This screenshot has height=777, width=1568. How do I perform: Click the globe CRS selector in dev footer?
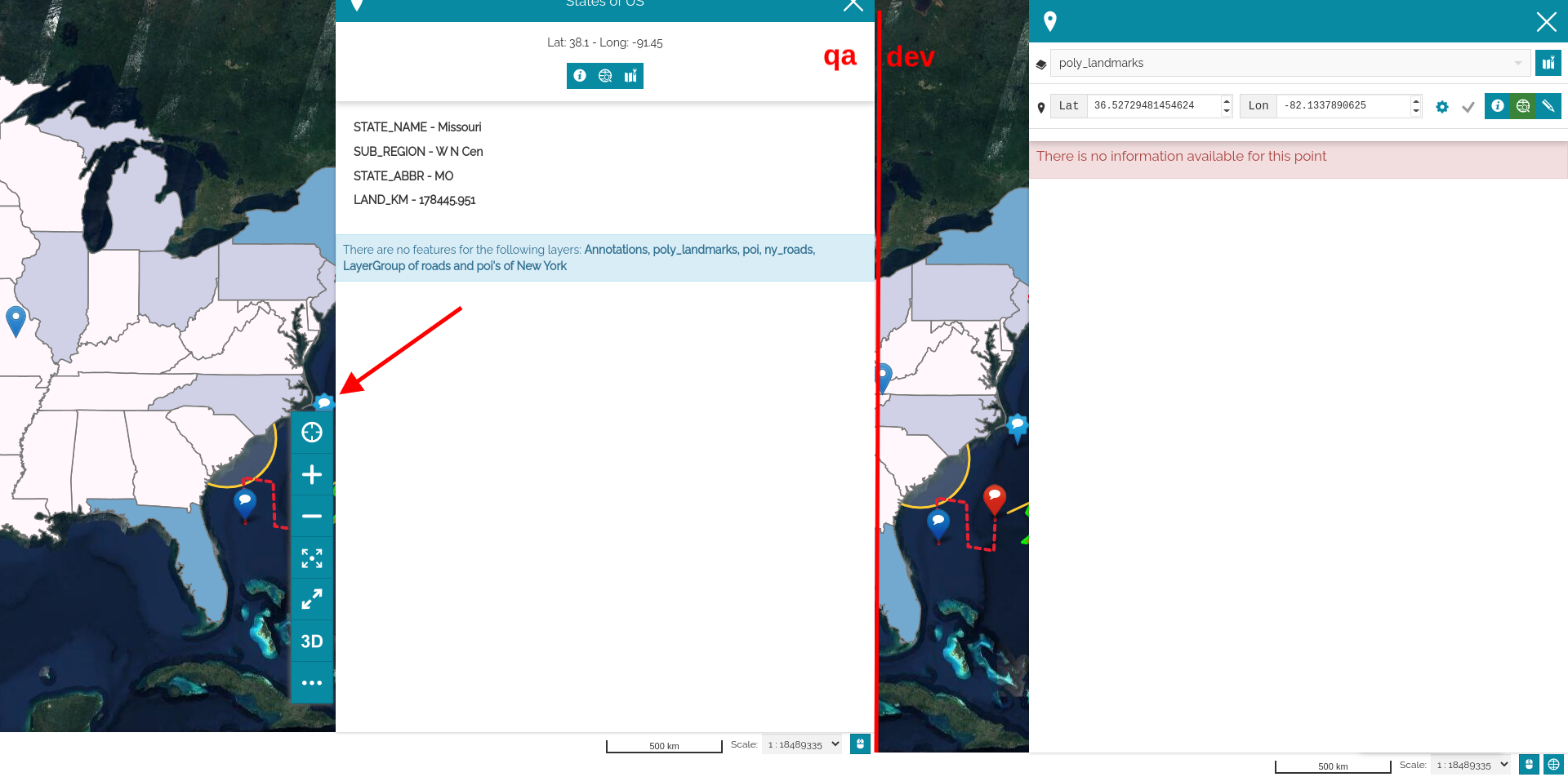point(1553,765)
